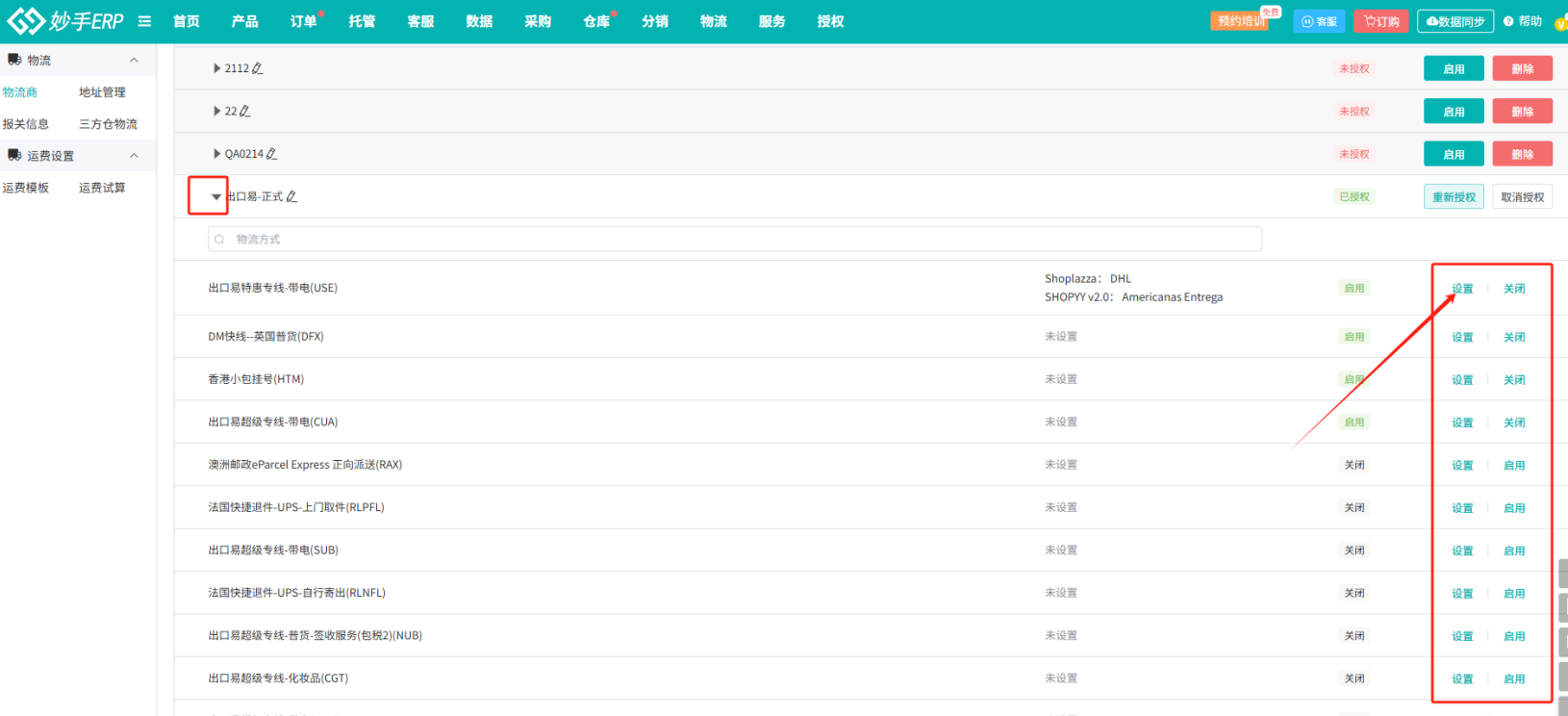Click 重新授权 for 出口易-正式
The image size is (1568, 716).
click(1453, 197)
